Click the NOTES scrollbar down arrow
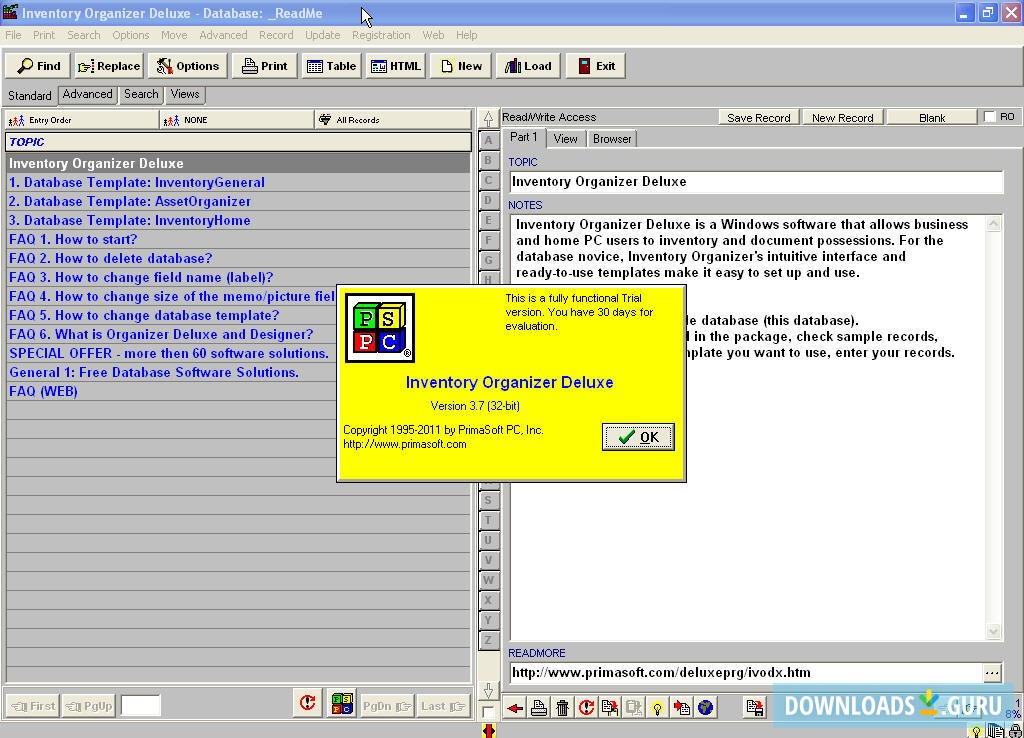The height and width of the screenshot is (738, 1024). coord(993,631)
